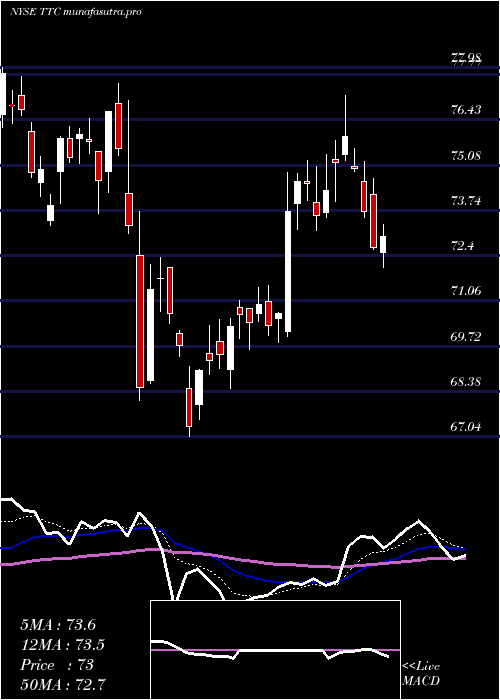Click the <<Live MACD label
Image resolution: width=500 pixels, height=700 pixels.
point(421,674)
